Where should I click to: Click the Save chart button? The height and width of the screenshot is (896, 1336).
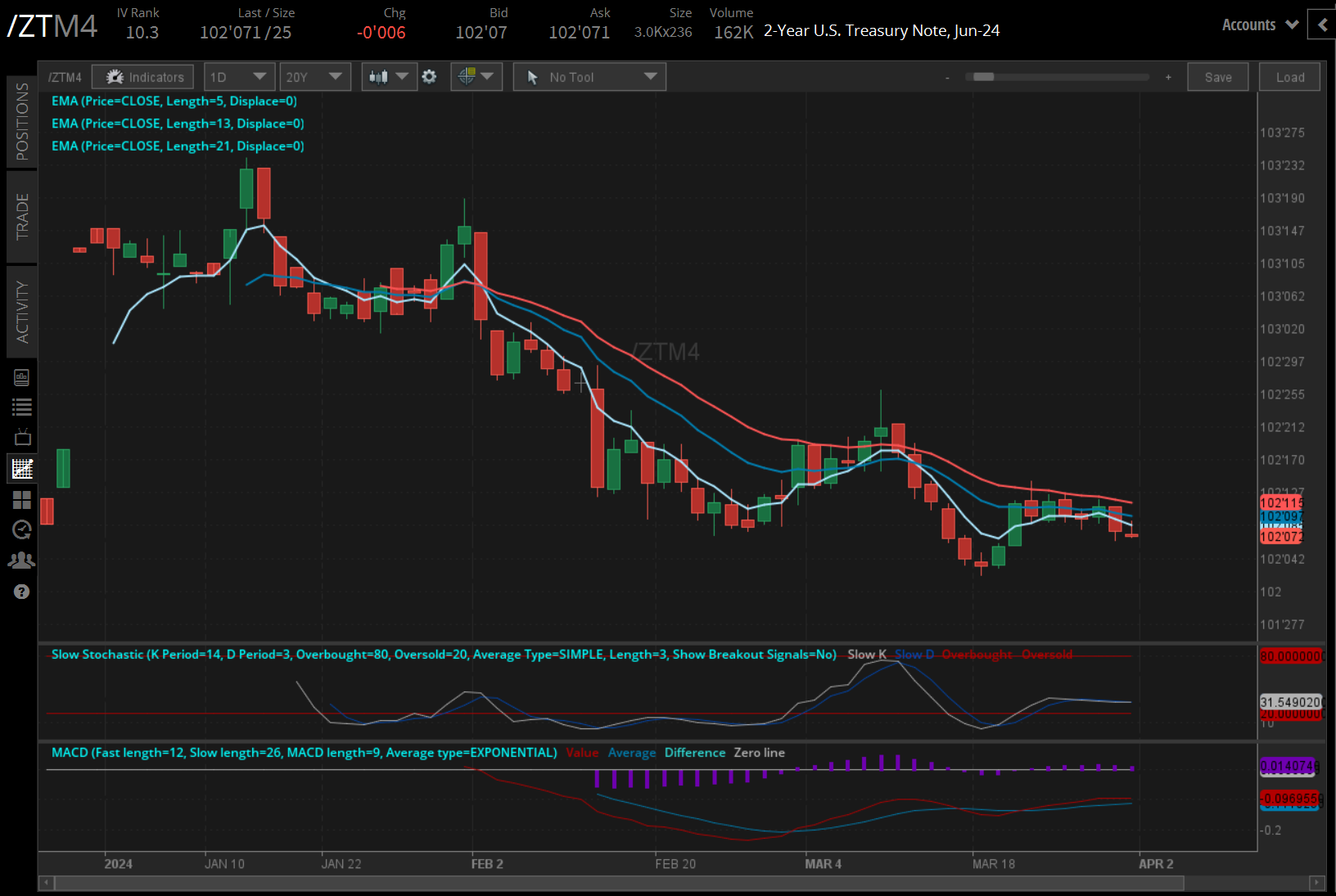[1217, 77]
